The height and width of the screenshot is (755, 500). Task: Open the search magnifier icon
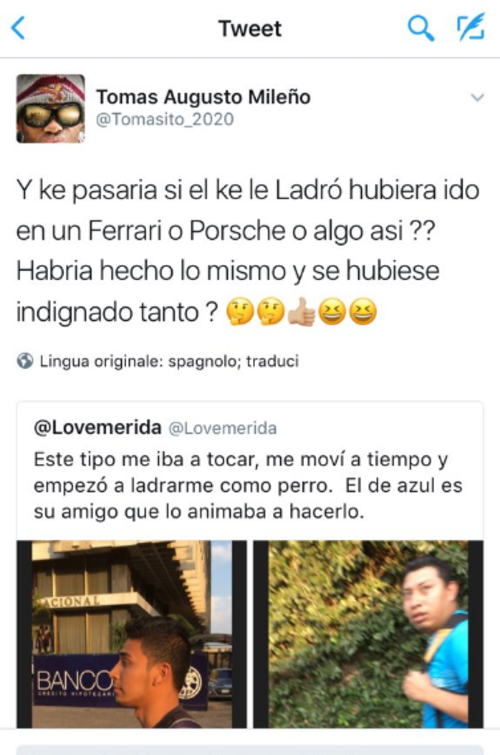click(x=421, y=27)
